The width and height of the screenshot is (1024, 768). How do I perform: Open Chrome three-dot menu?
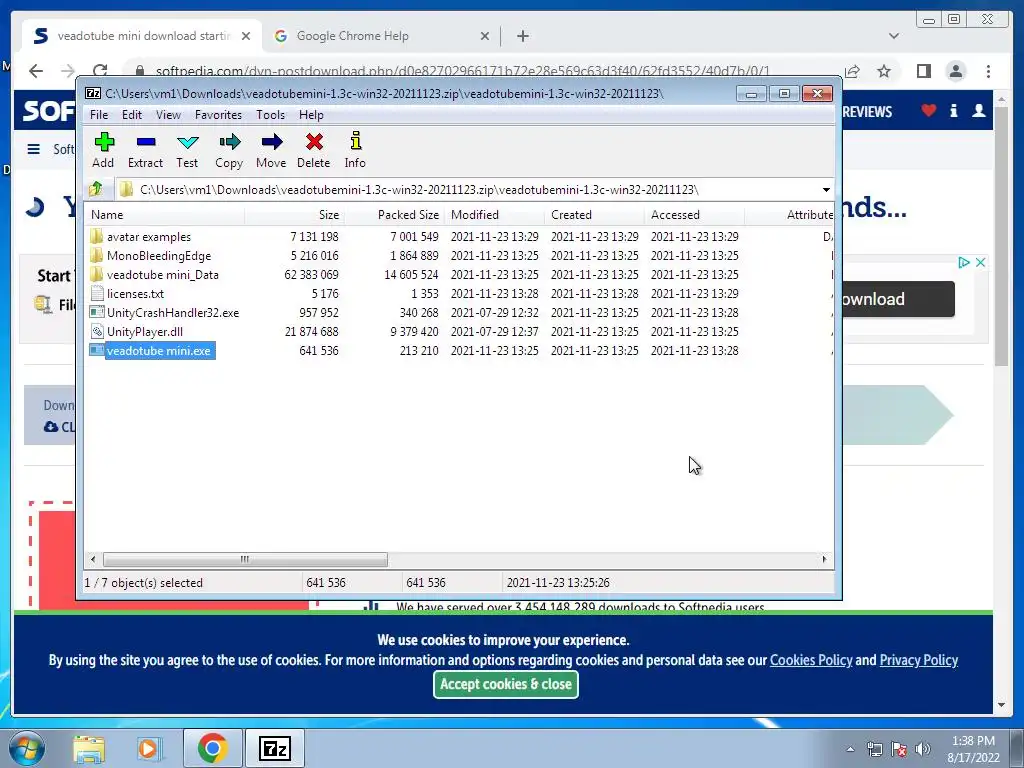988,71
